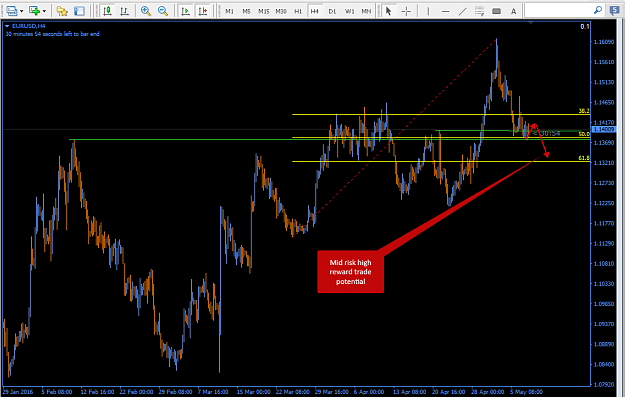This screenshot has height=397, width=625.
Task: Open a new chart window
Action: click(x=12, y=11)
